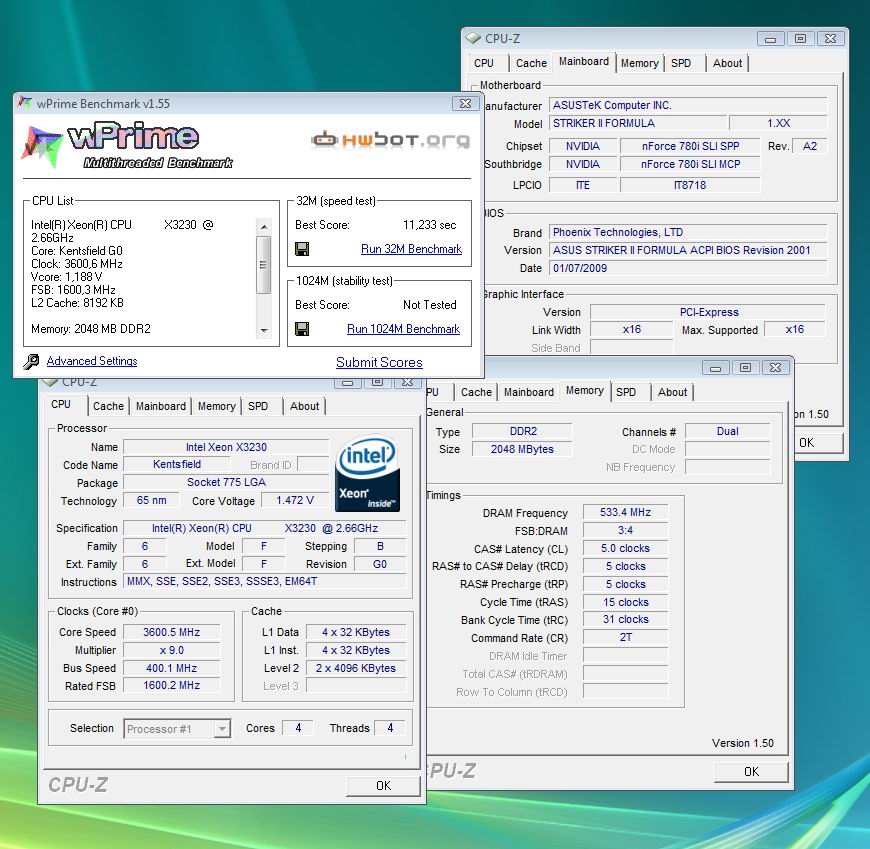This screenshot has width=870, height=849.
Task: Click the Socket 775 LGA package field
Action: tap(226, 482)
